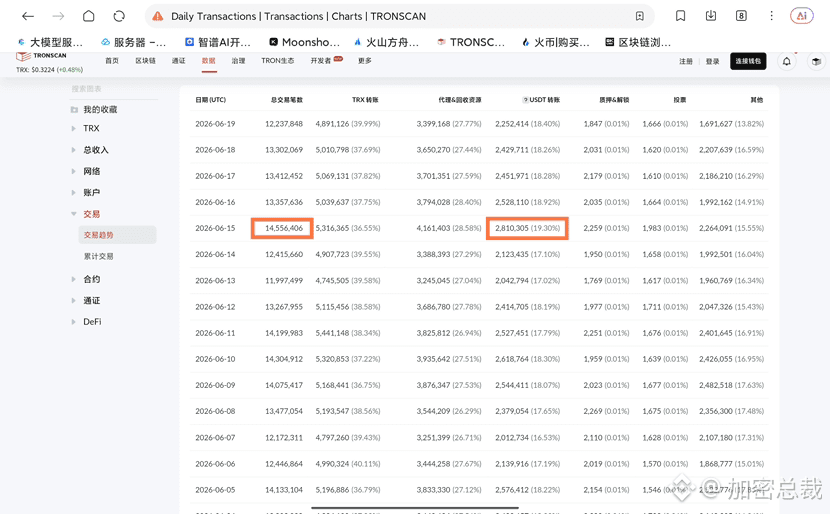Click the cube network icon in header

pos(816,61)
